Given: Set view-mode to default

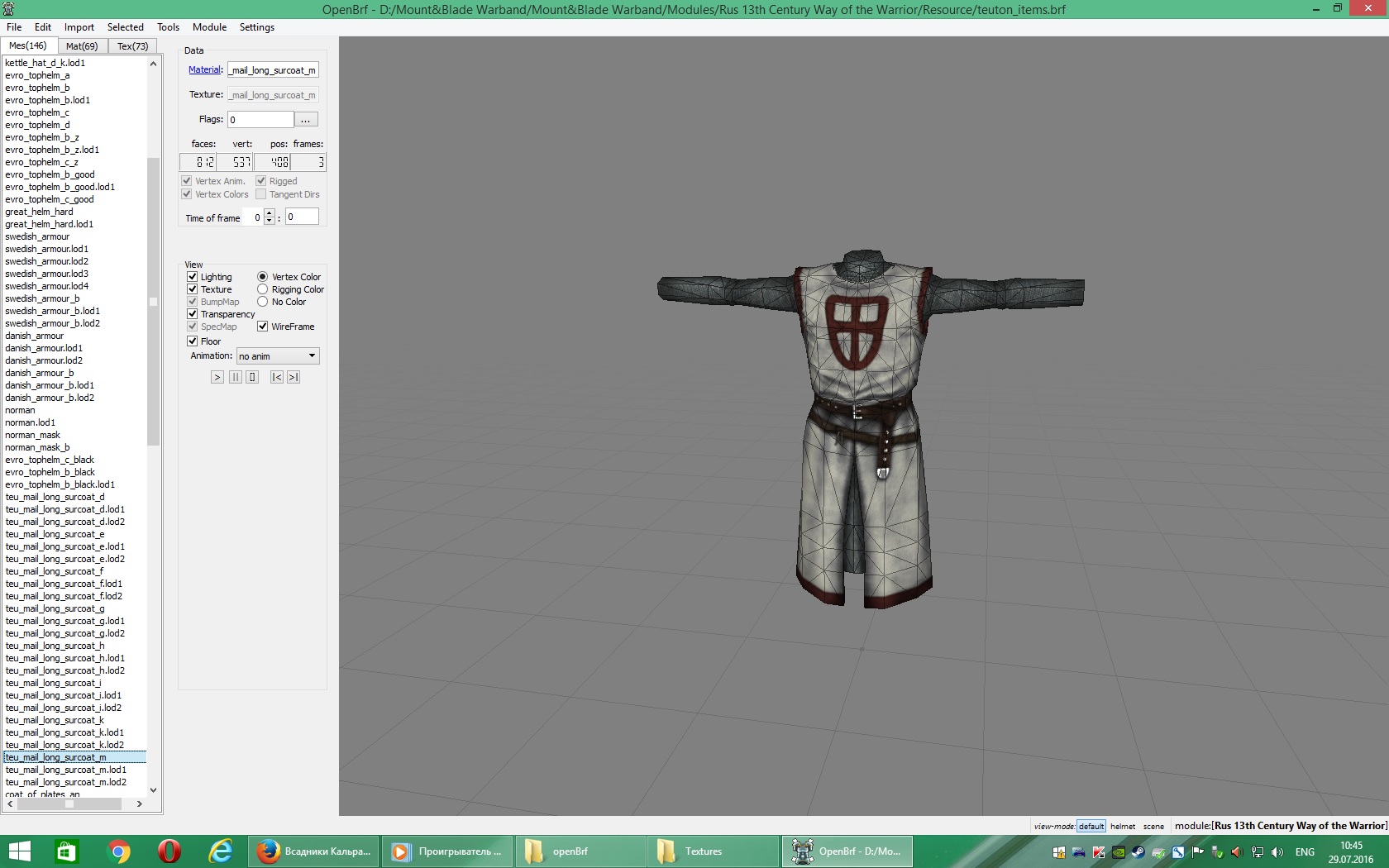Looking at the screenshot, I should click(1091, 826).
